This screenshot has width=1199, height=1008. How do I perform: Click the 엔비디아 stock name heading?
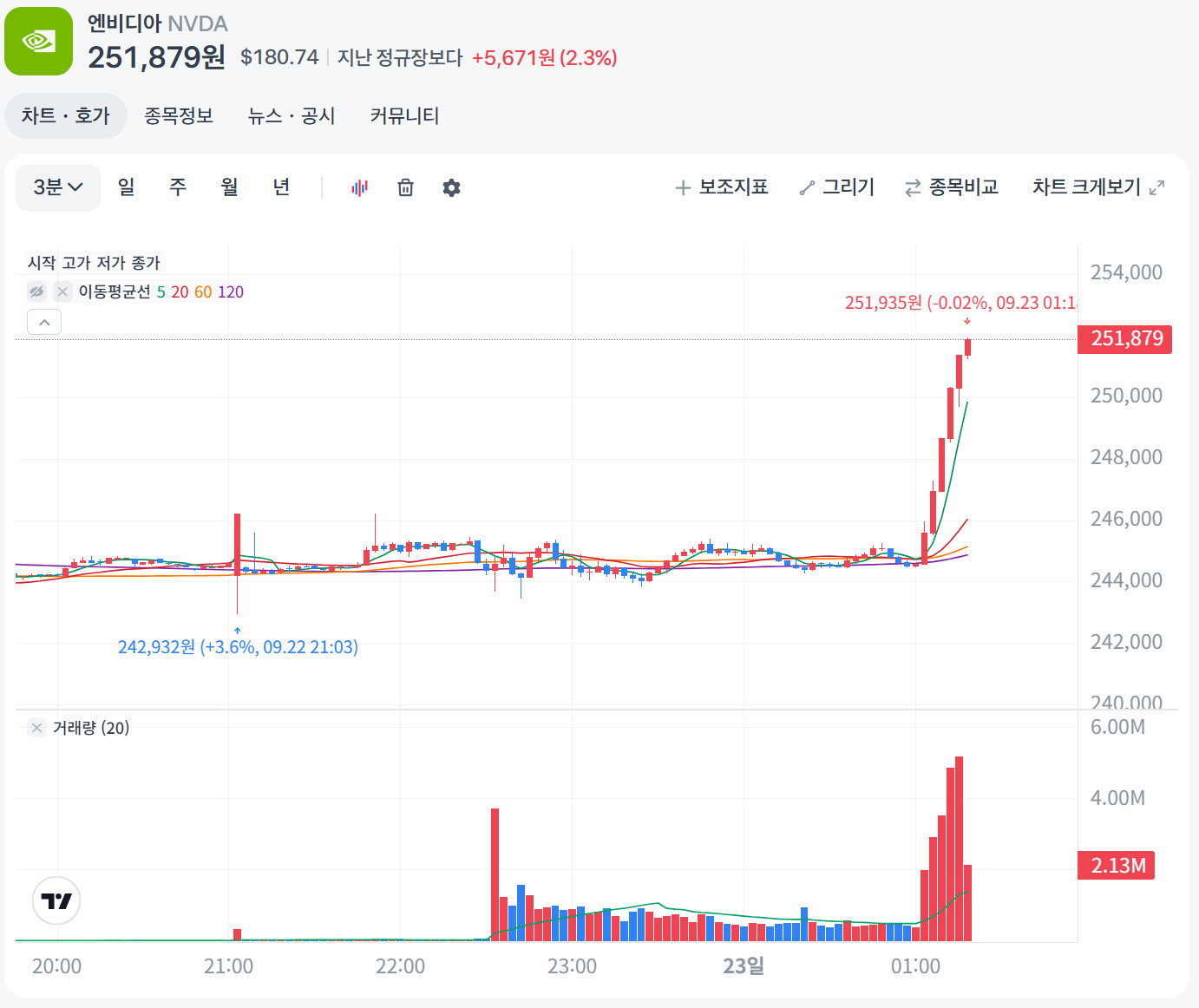(x=124, y=23)
